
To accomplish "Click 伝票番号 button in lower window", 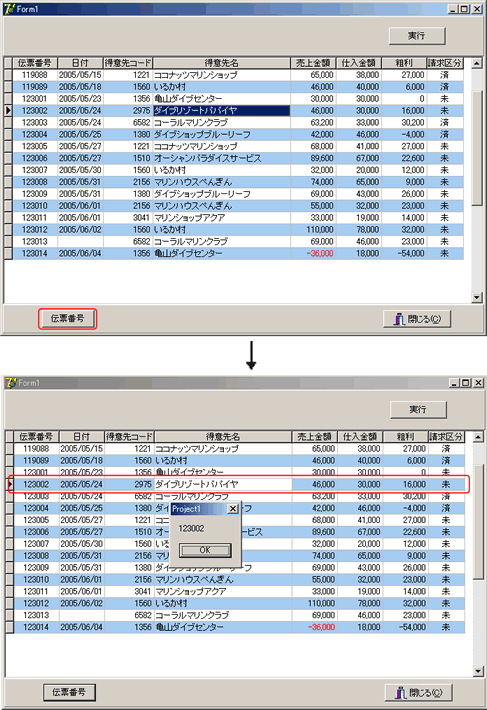I will click(x=69, y=692).
